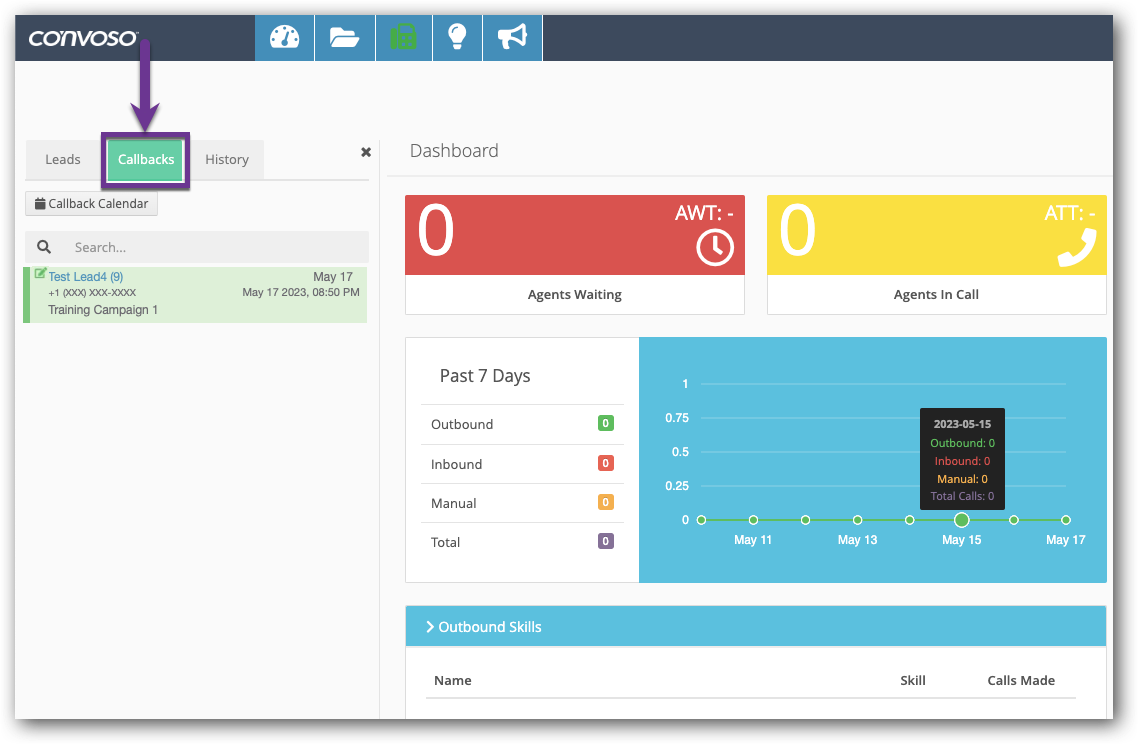The width and height of the screenshot is (1138, 744).
Task: Click the AWT: - text
Action: [x=704, y=213]
